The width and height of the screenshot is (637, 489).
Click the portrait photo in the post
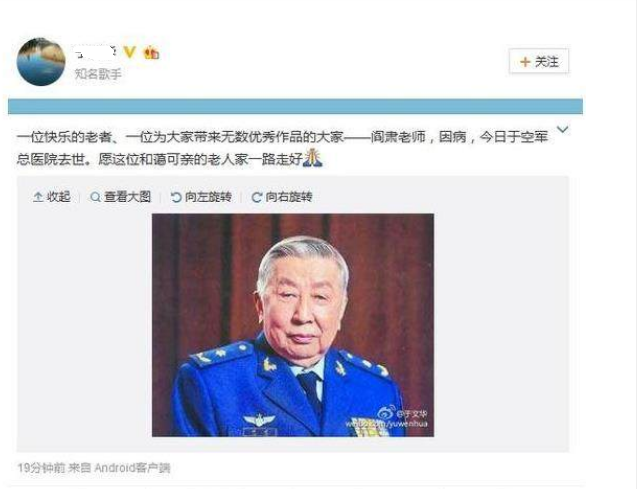click(293, 325)
